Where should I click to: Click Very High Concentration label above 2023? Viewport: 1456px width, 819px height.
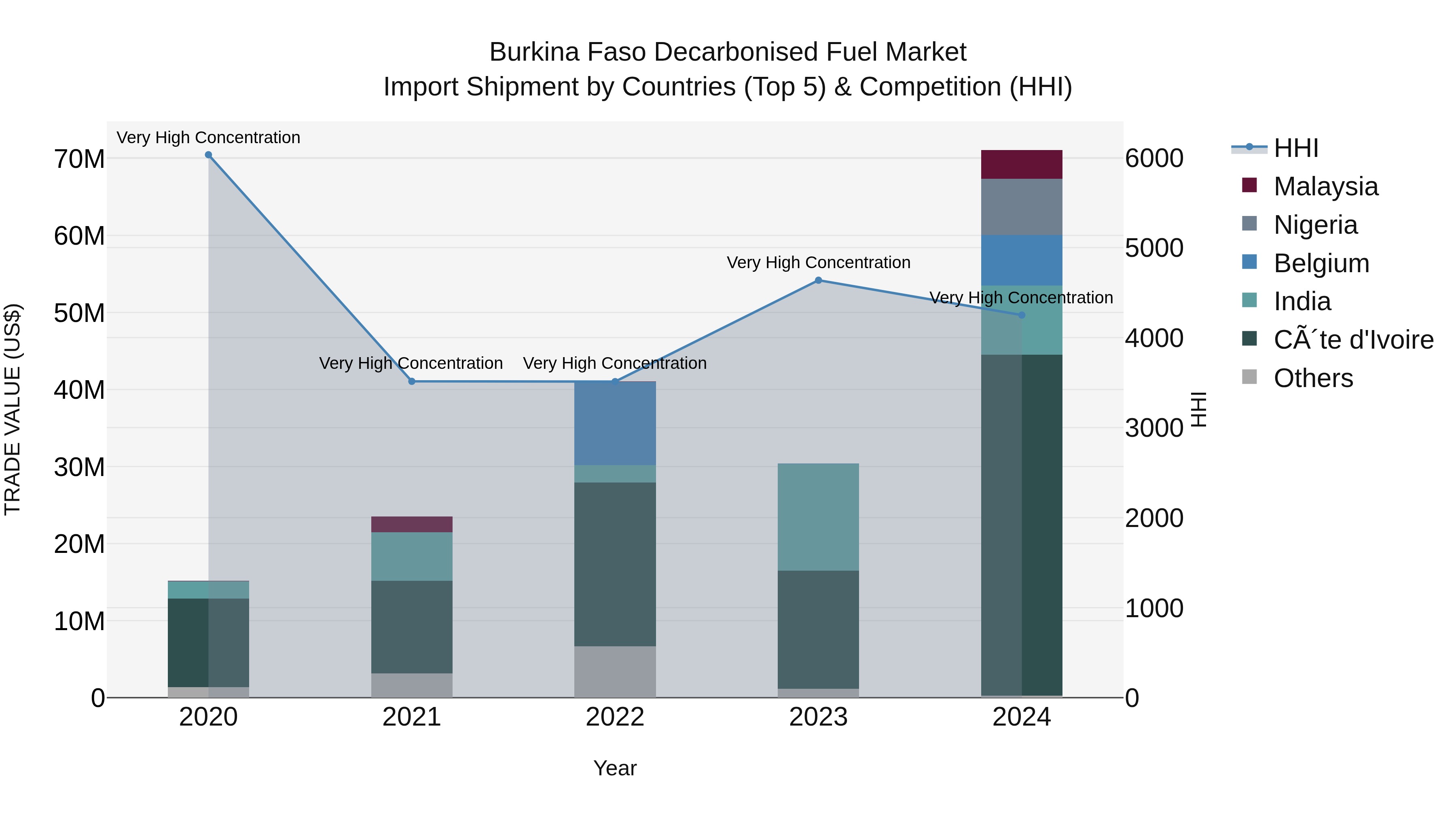click(x=819, y=262)
